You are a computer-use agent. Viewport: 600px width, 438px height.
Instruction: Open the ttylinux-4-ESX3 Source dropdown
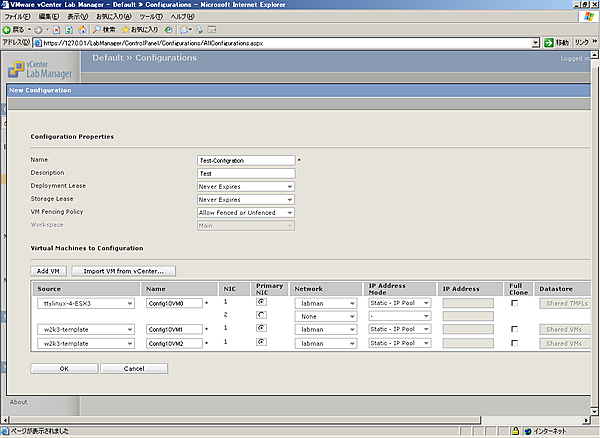pos(84,302)
